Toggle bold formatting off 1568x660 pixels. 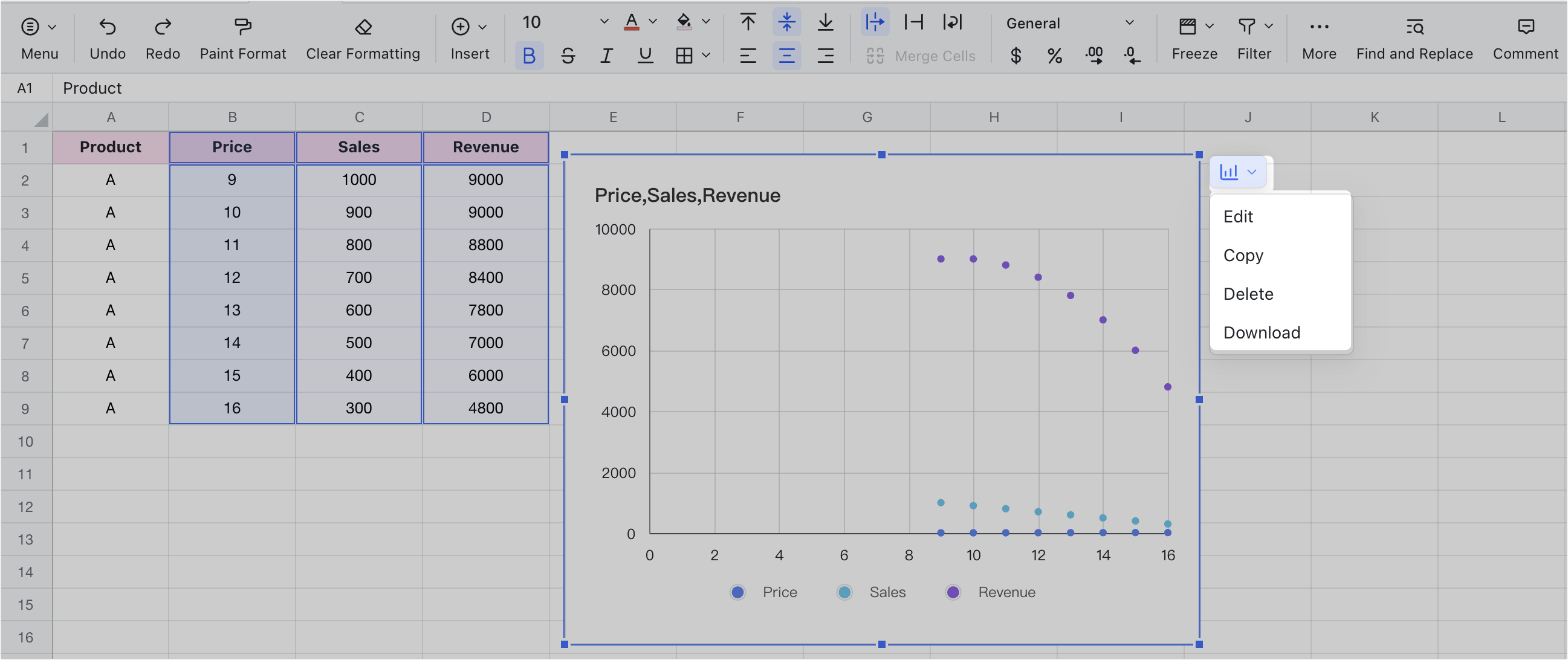tap(529, 56)
